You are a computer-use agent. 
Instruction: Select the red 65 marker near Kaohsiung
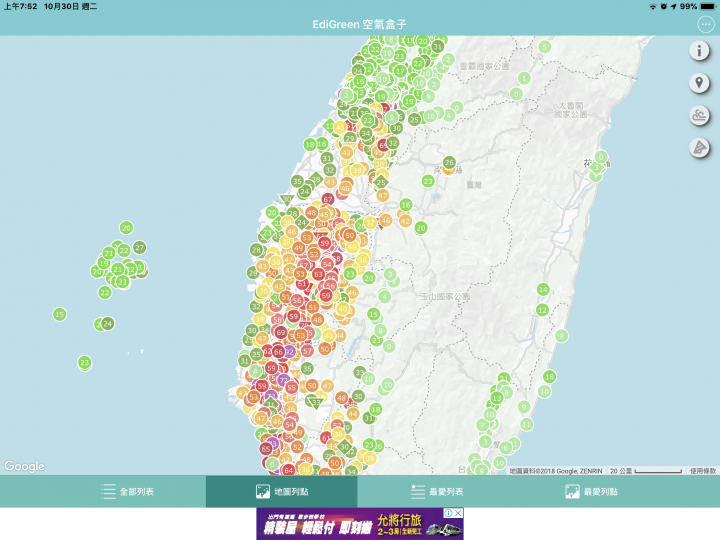(266, 449)
